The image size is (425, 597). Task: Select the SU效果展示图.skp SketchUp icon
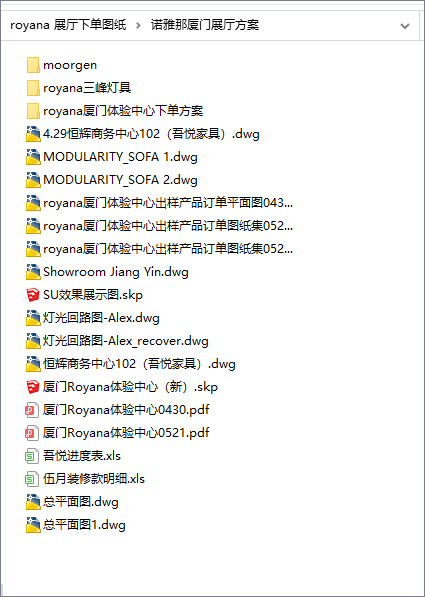[33, 295]
